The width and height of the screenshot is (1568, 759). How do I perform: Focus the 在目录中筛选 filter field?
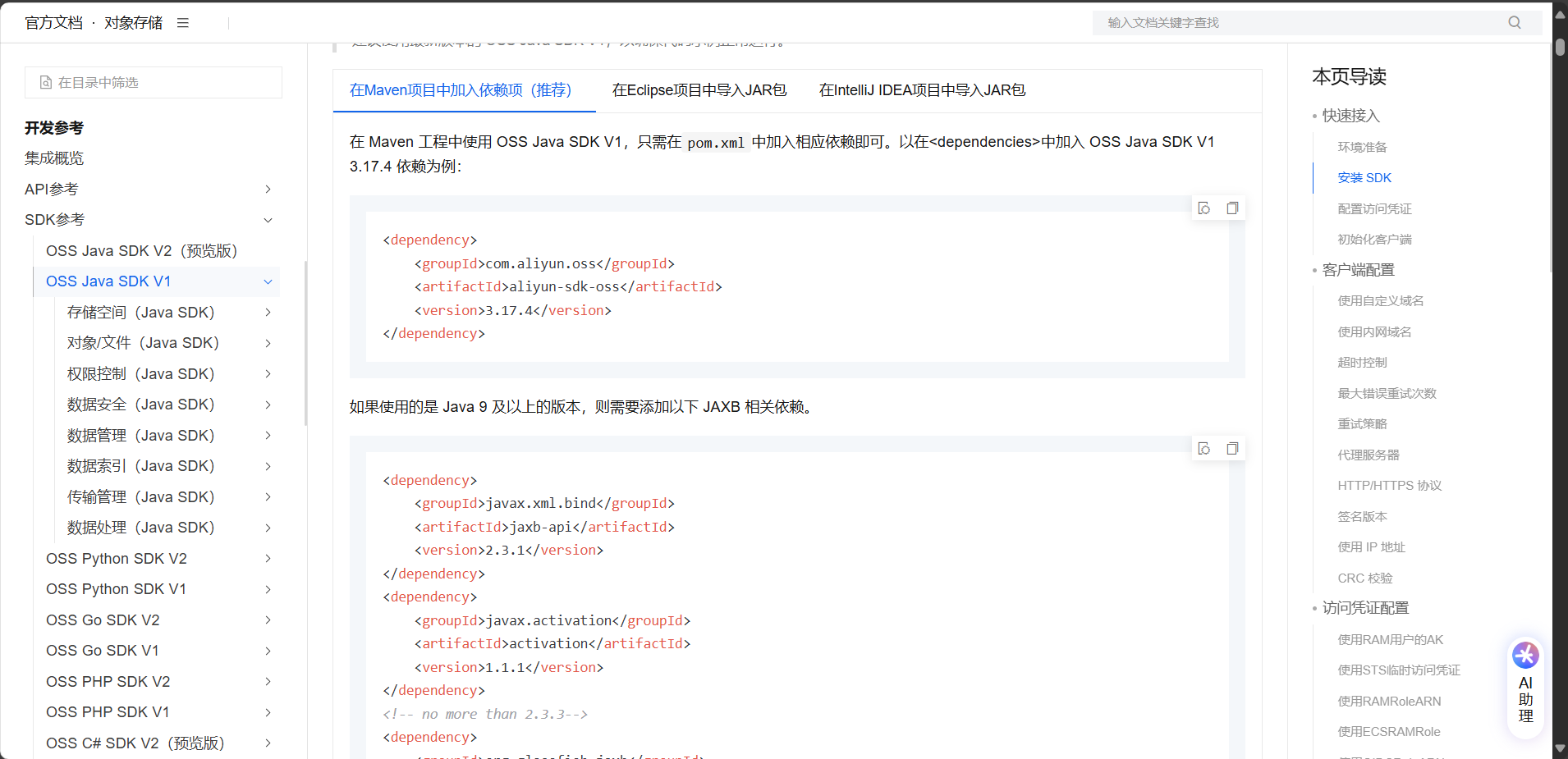point(154,83)
